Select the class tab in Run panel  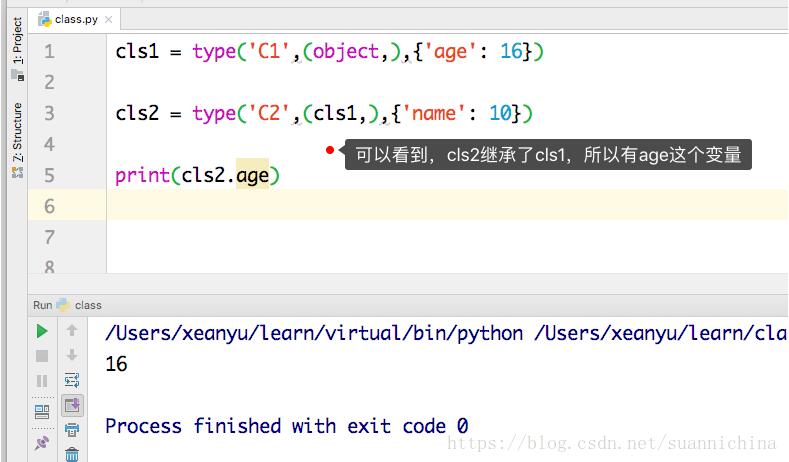tap(80, 305)
